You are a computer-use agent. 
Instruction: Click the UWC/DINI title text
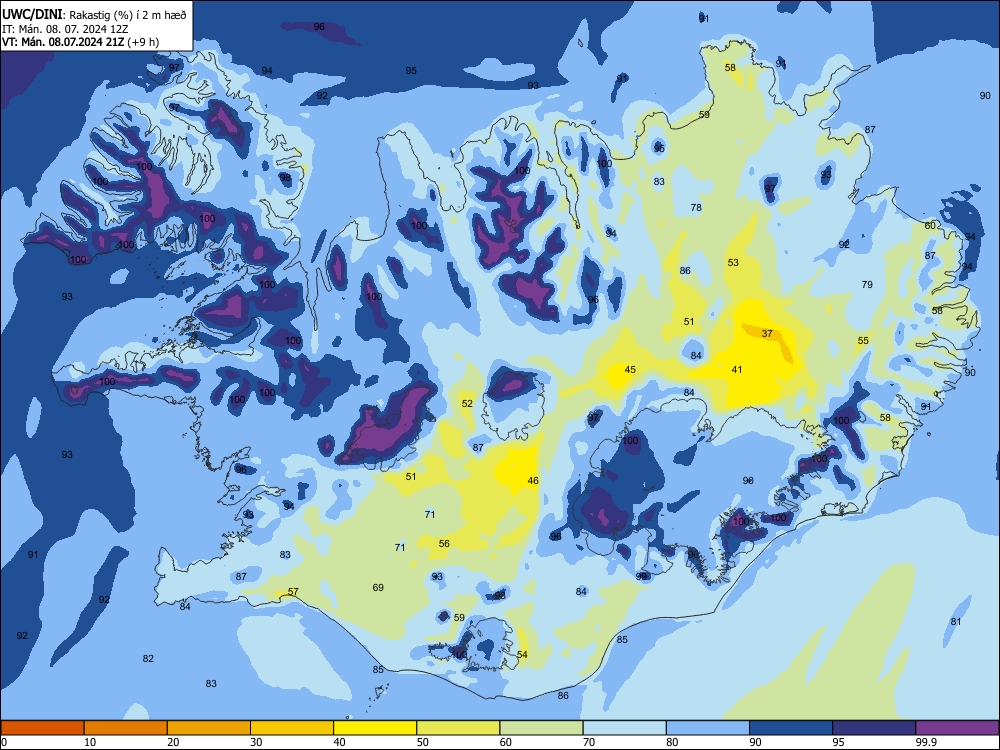(31, 14)
